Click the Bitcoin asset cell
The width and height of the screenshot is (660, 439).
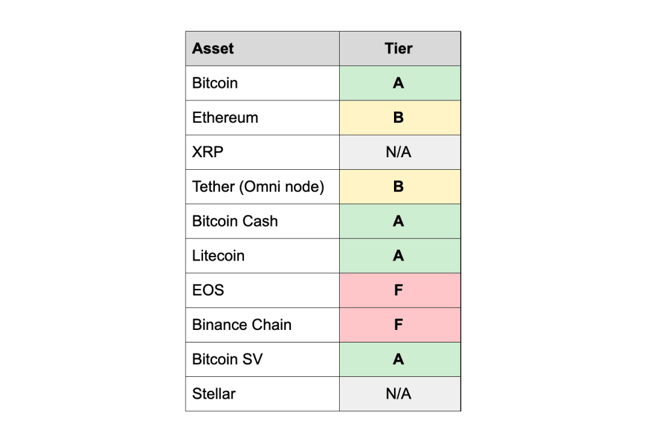tap(262, 83)
